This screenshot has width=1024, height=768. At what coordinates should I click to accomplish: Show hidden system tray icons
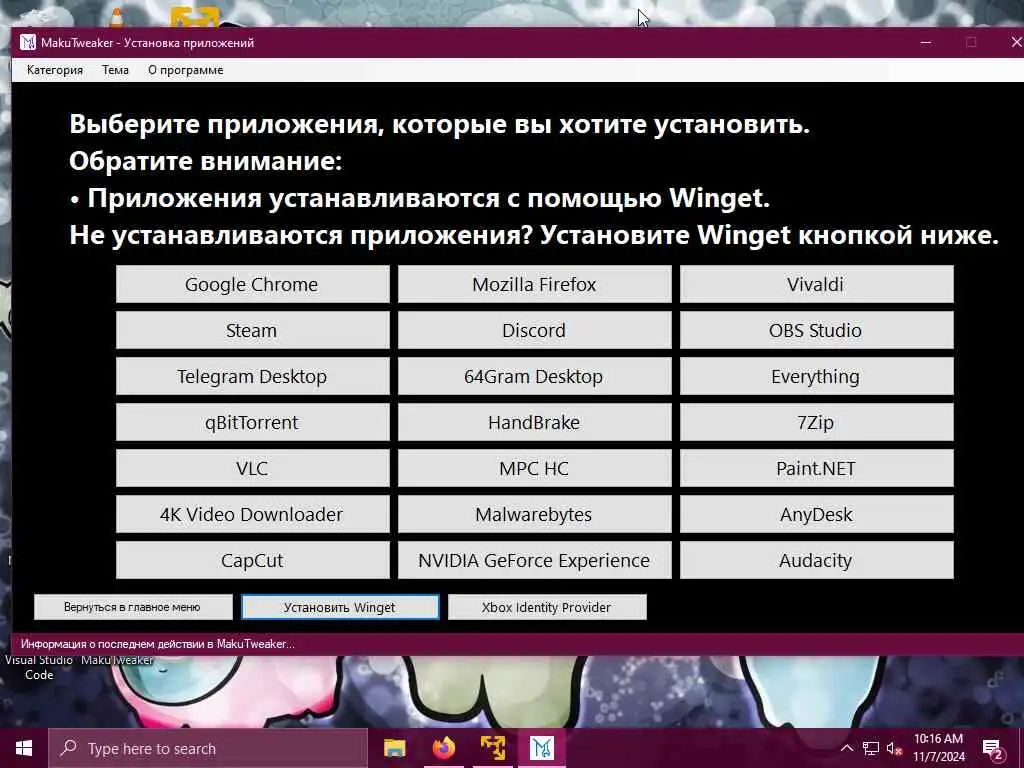click(x=846, y=748)
